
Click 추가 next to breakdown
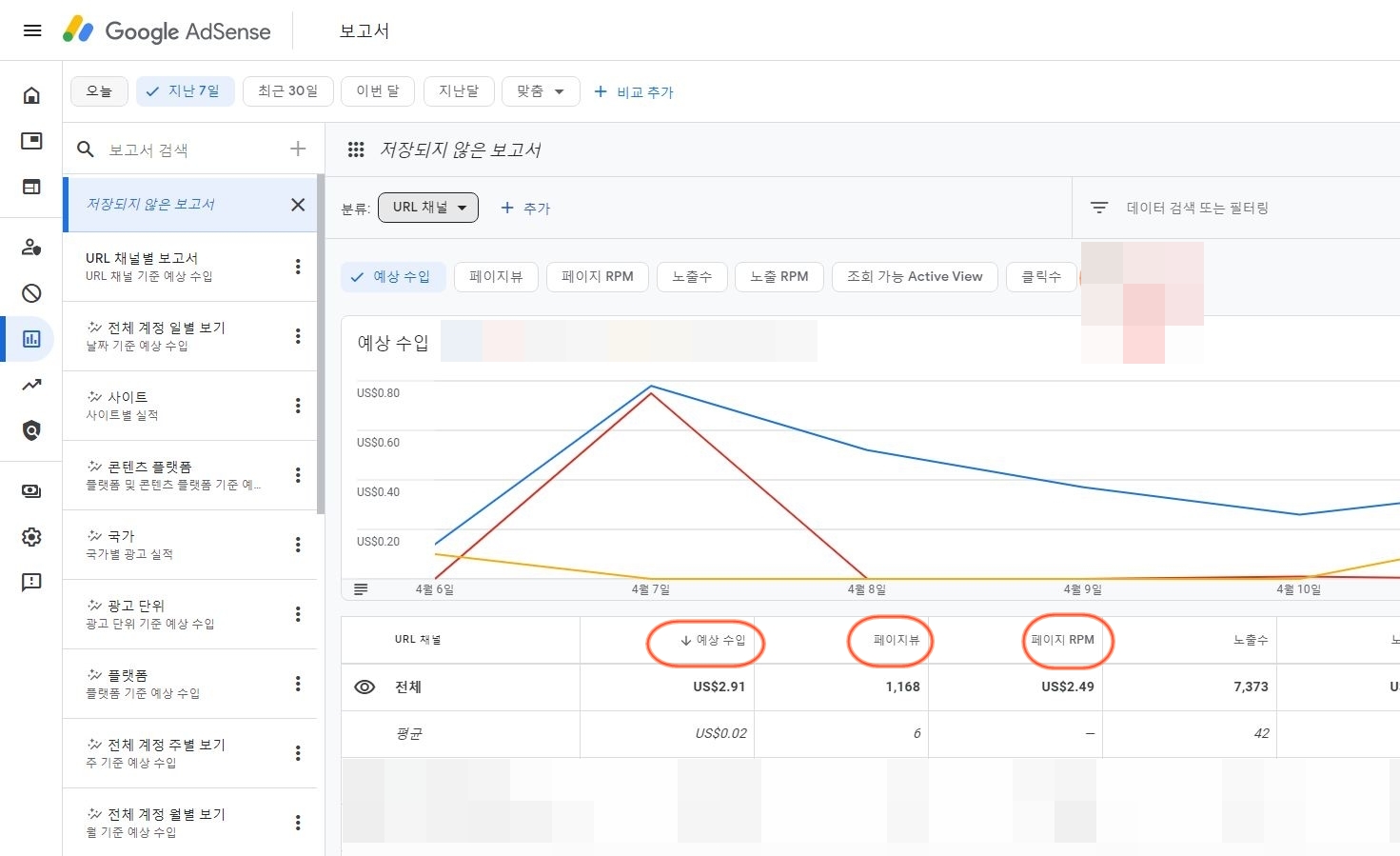[x=525, y=208]
